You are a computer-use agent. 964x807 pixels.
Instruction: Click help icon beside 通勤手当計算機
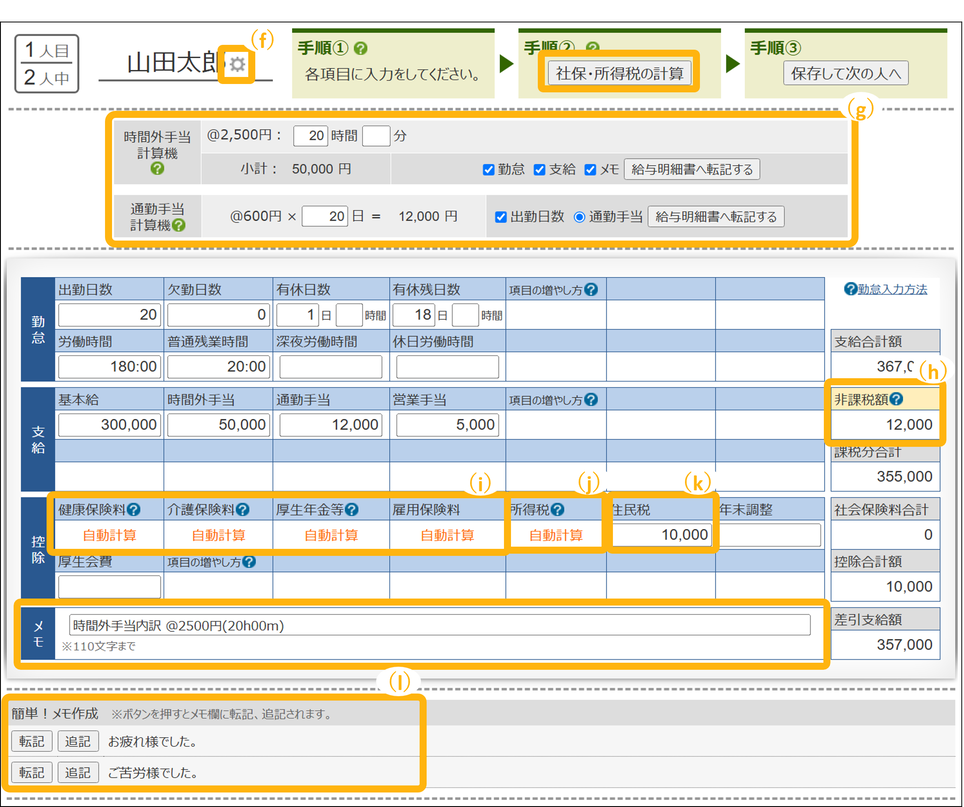[178, 225]
